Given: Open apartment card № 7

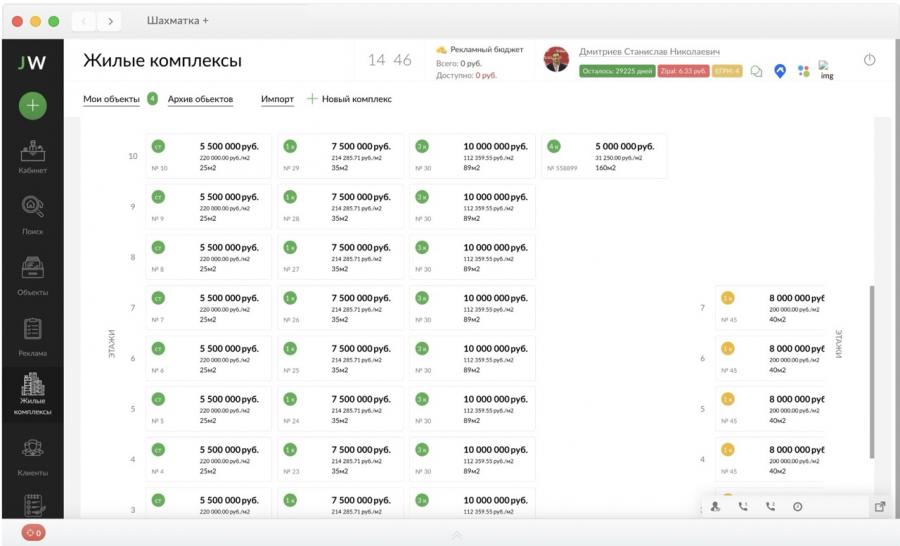Looking at the screenshot, I should click(x=208, y=308).
